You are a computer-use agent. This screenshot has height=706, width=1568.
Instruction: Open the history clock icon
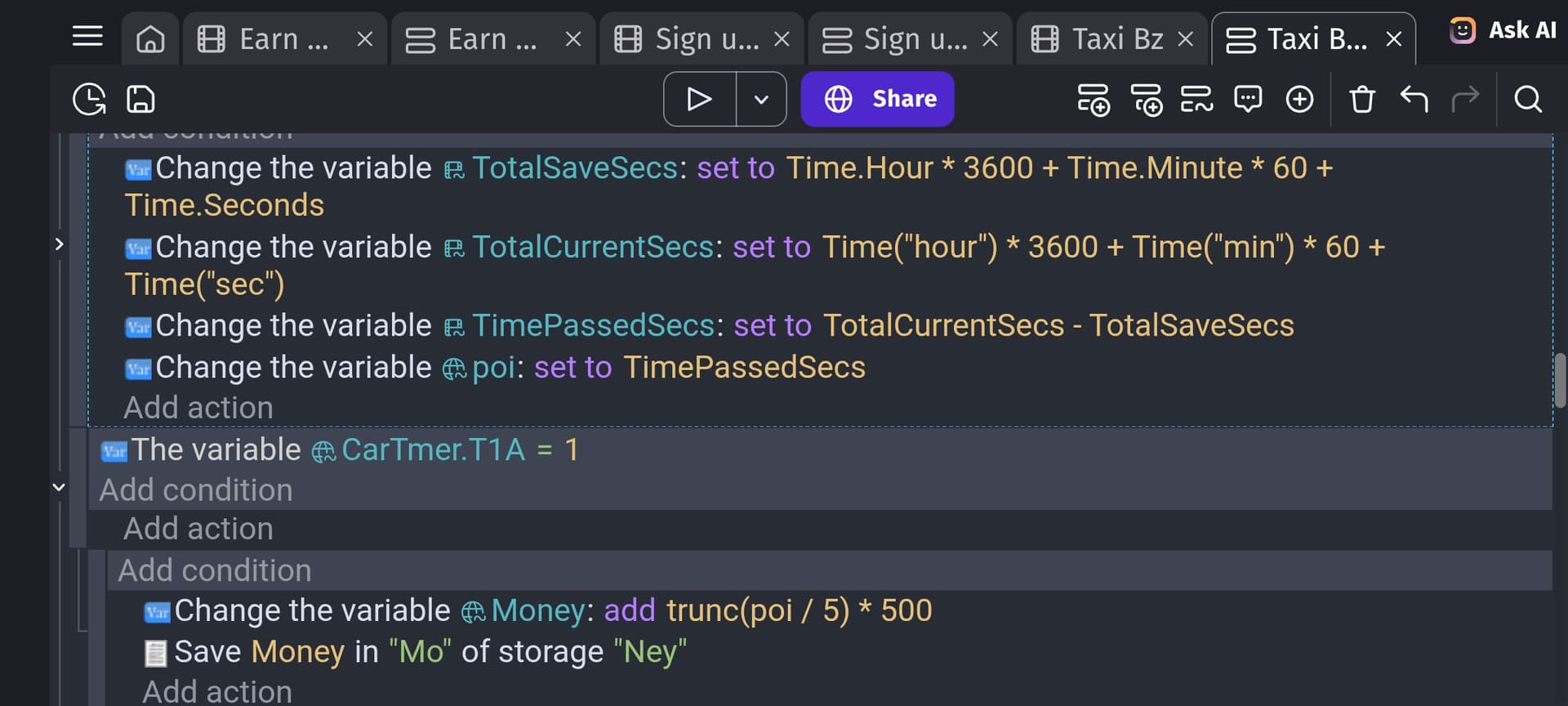(89, 100)
